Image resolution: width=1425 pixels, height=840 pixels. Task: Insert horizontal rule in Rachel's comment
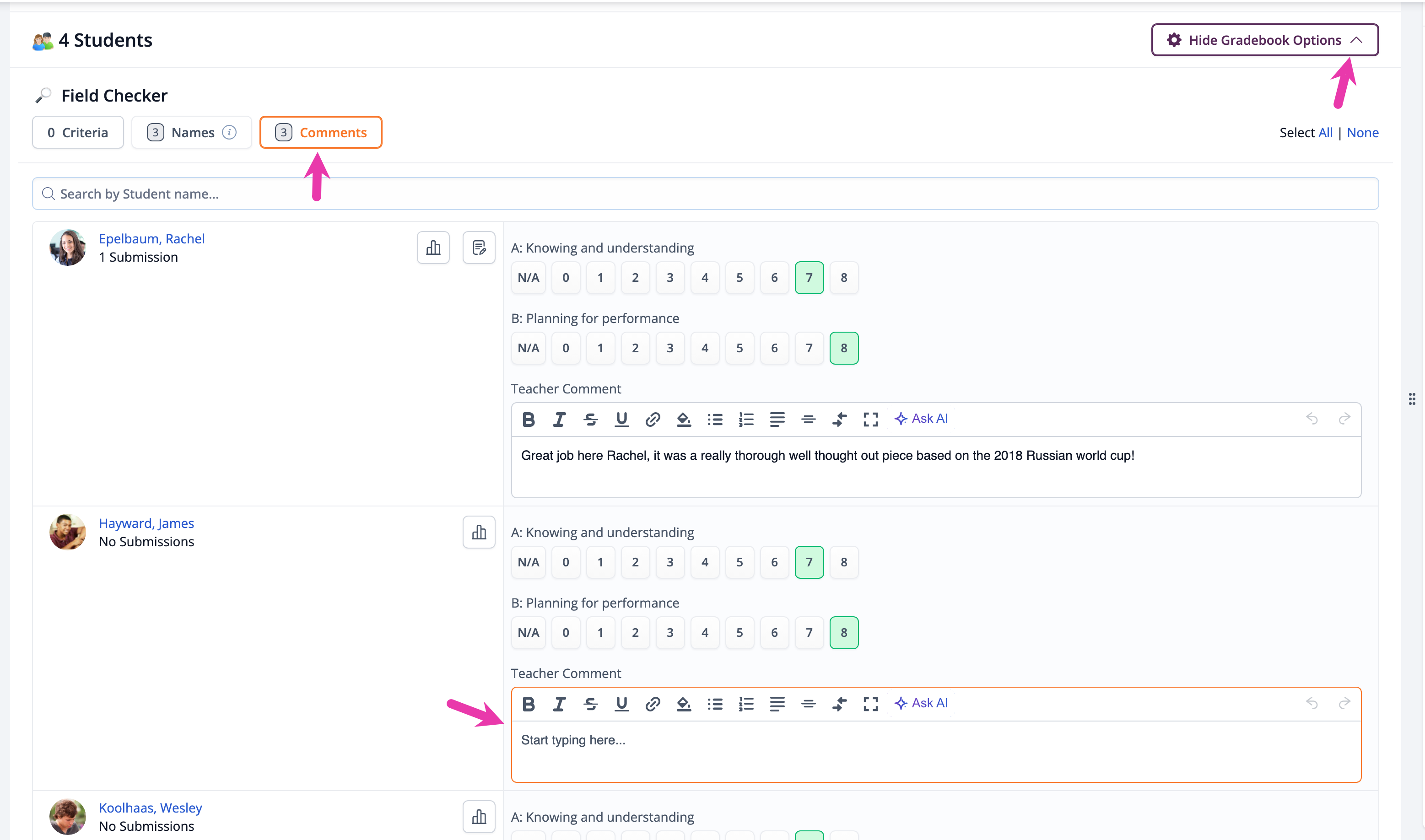(809, 420)
